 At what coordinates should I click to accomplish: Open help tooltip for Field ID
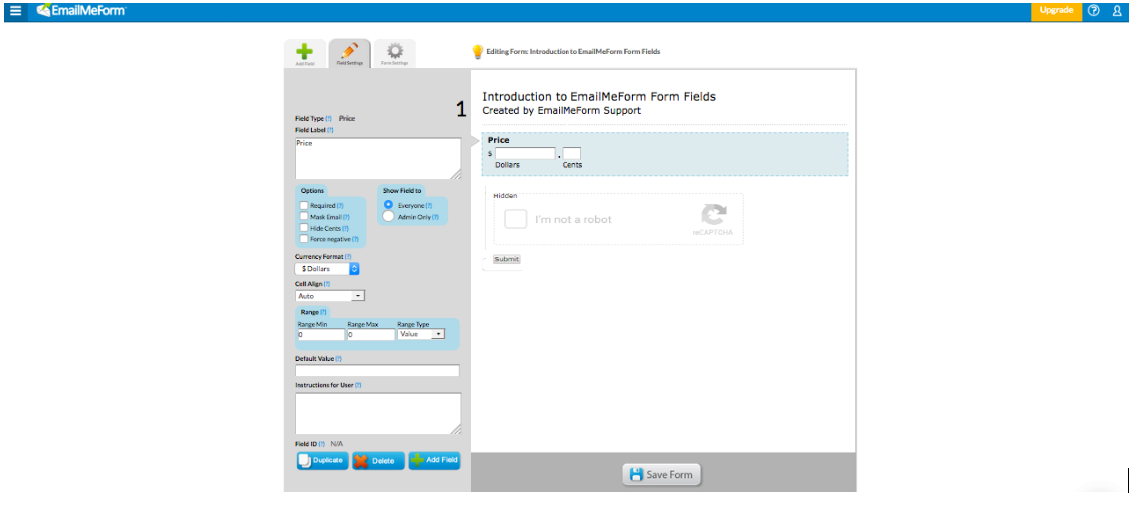[321, 444]
